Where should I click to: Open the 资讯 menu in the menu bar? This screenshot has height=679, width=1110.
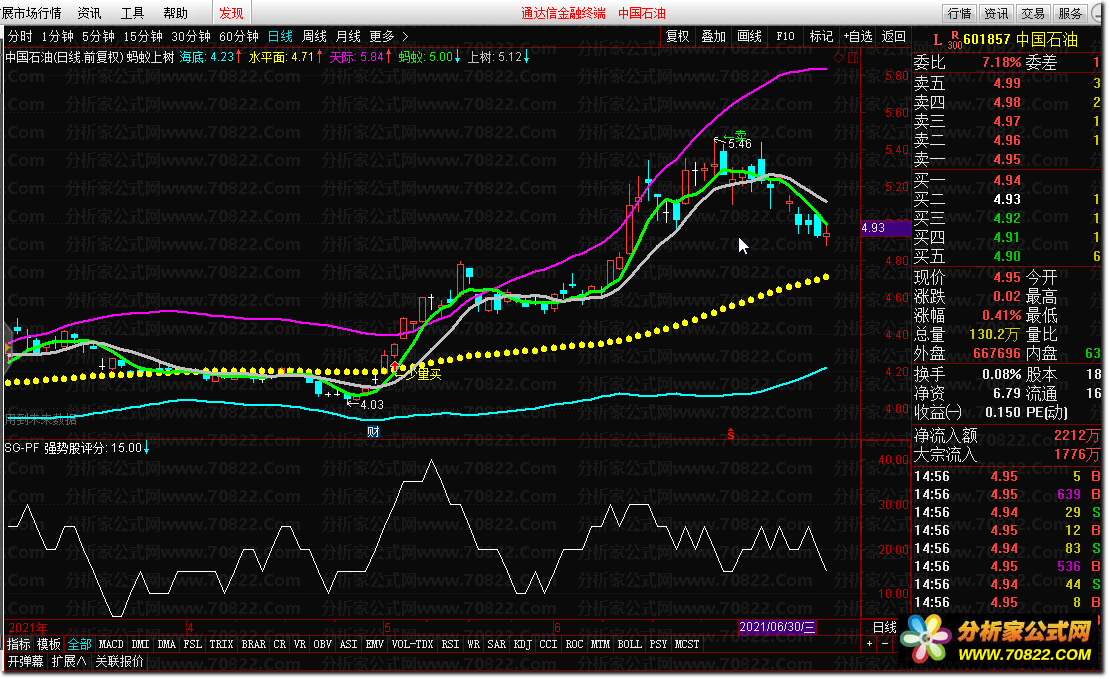(89, 13)
